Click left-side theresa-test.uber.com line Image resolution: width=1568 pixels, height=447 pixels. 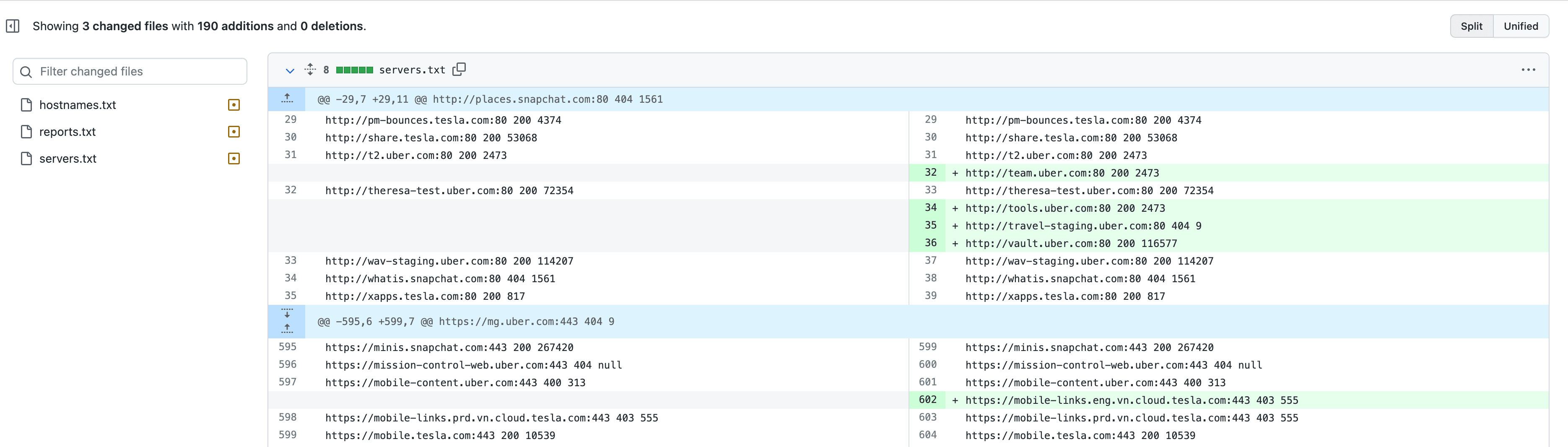tap(449, 191)
